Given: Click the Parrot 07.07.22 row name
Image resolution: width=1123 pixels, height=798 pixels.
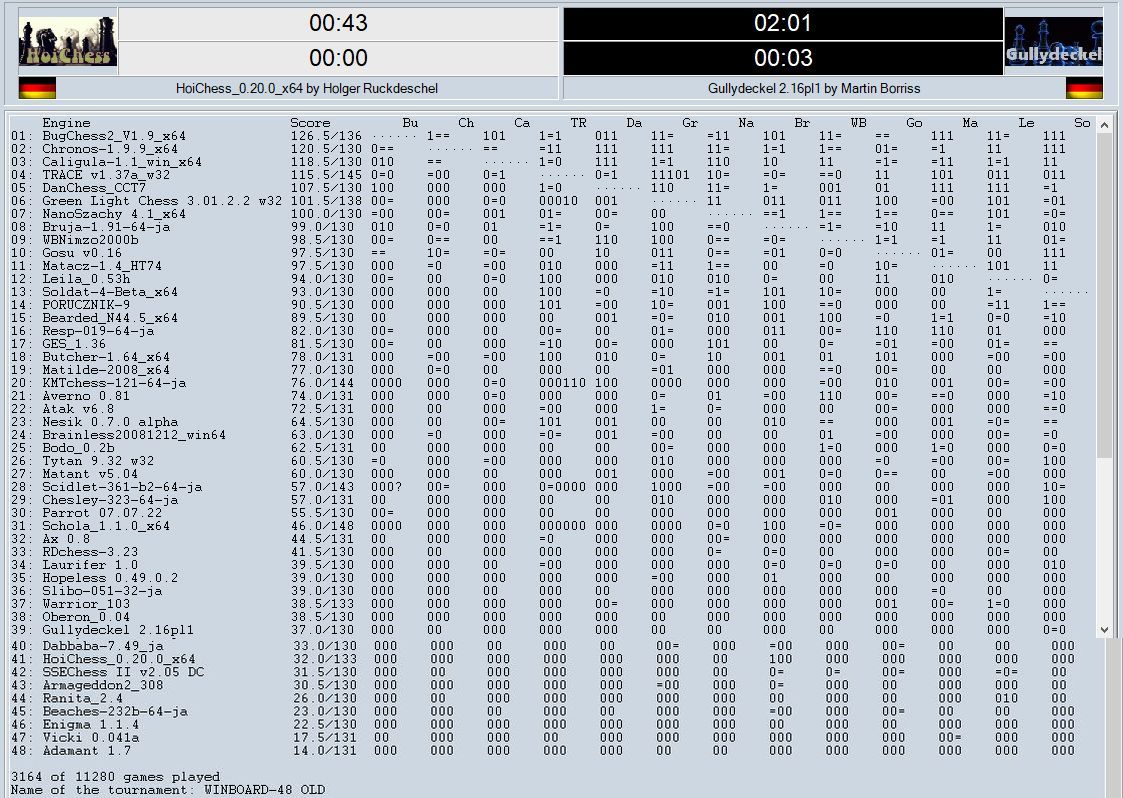Looking at the screenshot, I should pyautogui.click(x=102, y=513).
